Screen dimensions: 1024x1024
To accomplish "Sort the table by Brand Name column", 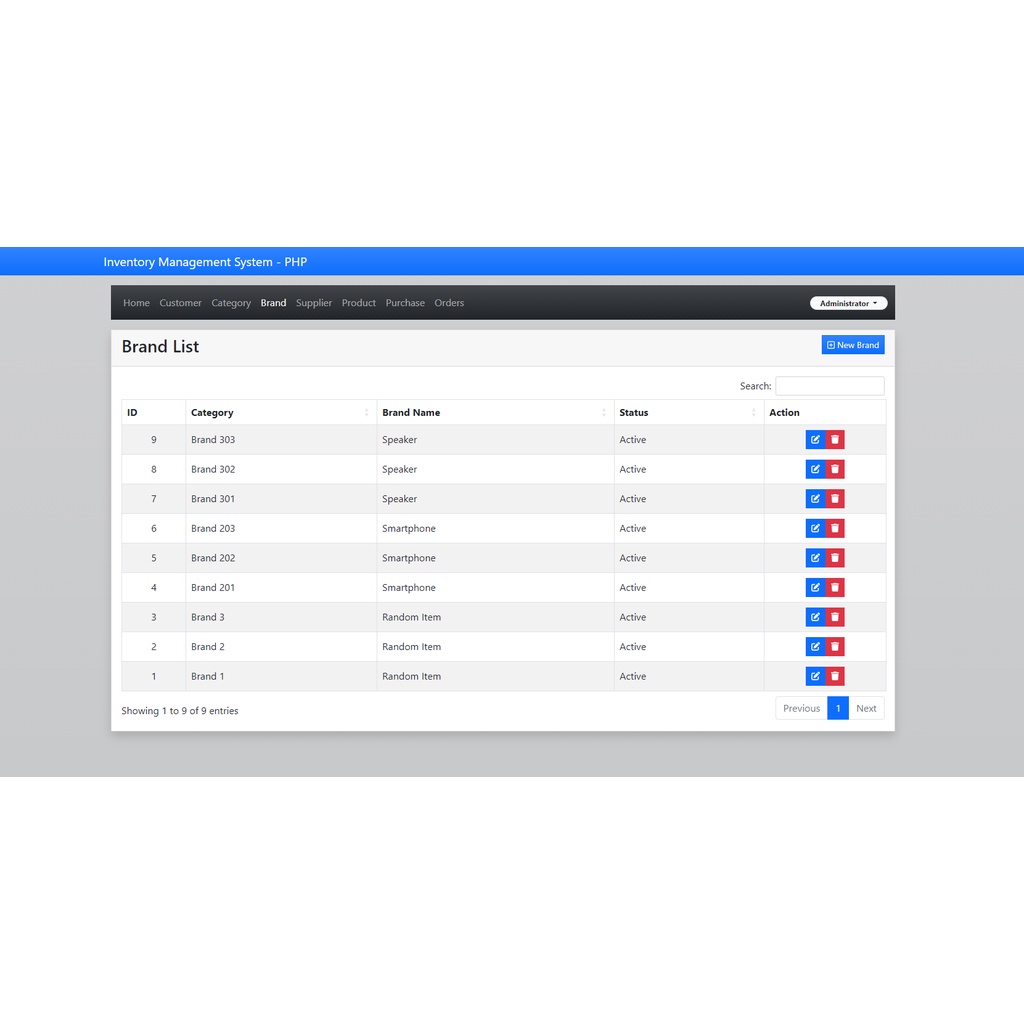I will pos(411,412).
